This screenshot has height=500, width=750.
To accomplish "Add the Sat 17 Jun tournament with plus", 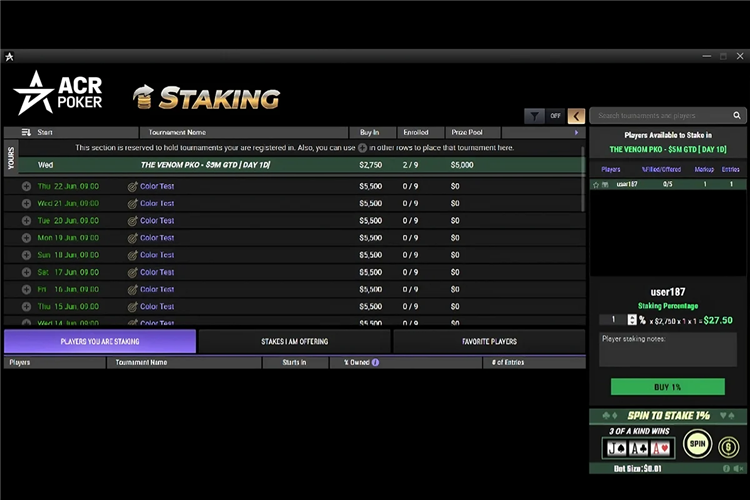I will coord(26,272).
